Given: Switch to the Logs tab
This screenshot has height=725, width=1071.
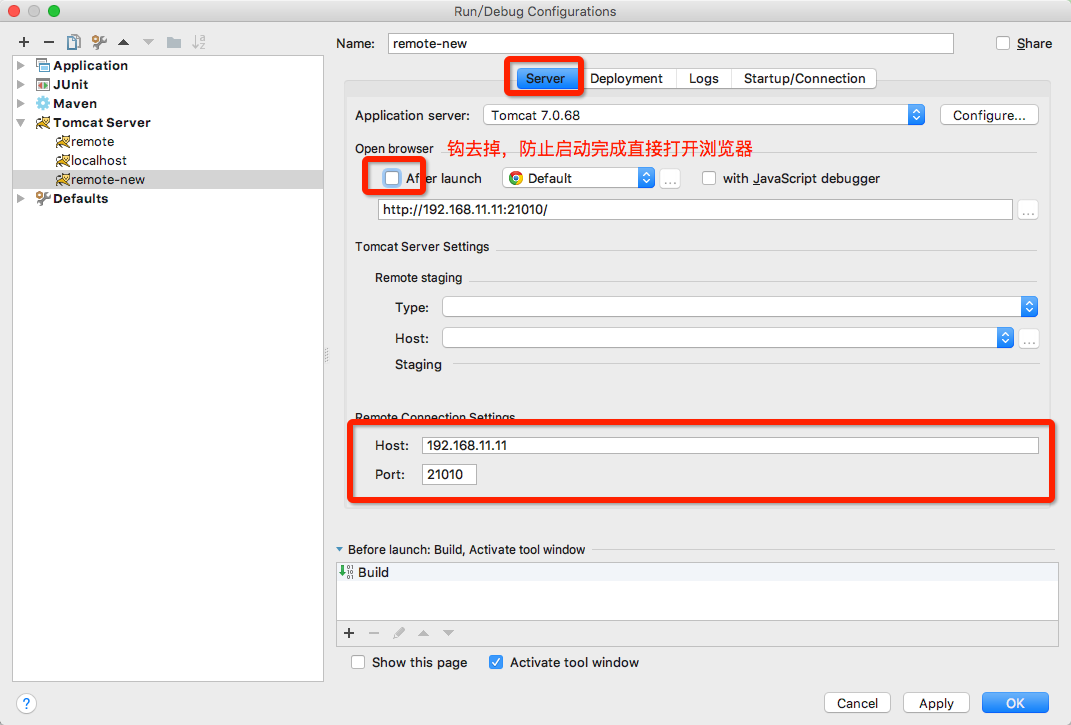Looking at the screenshot, I should tap(704, 79).
